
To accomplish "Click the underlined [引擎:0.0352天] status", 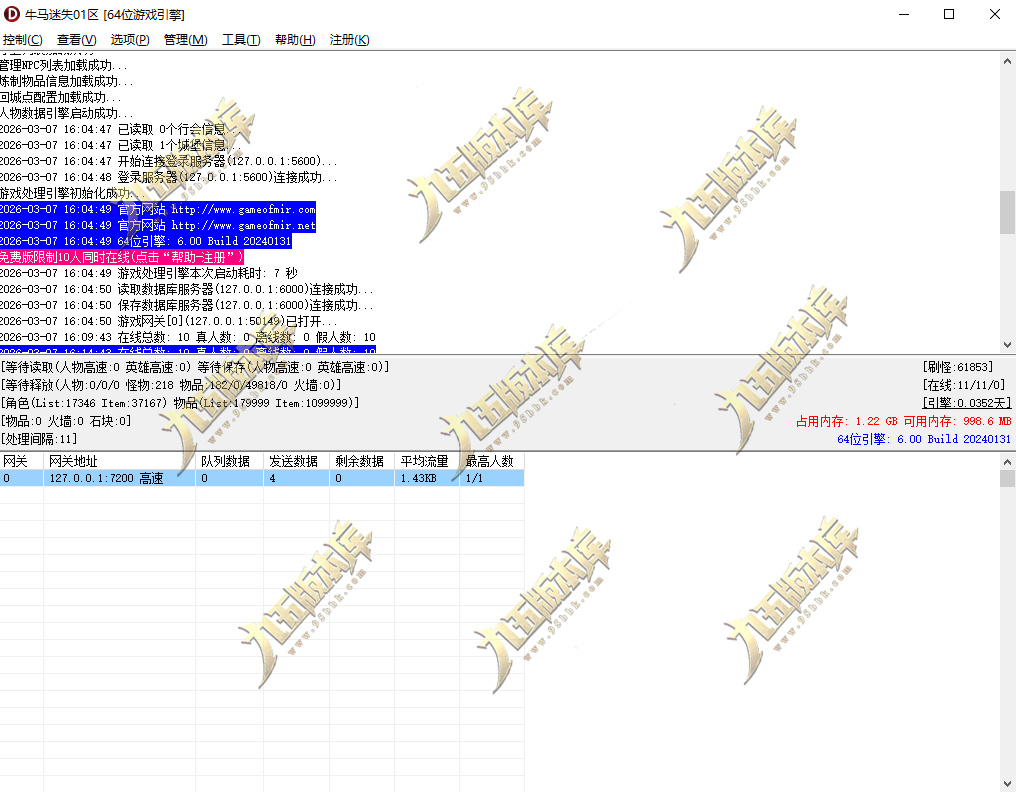I will [x=966, y=403].
